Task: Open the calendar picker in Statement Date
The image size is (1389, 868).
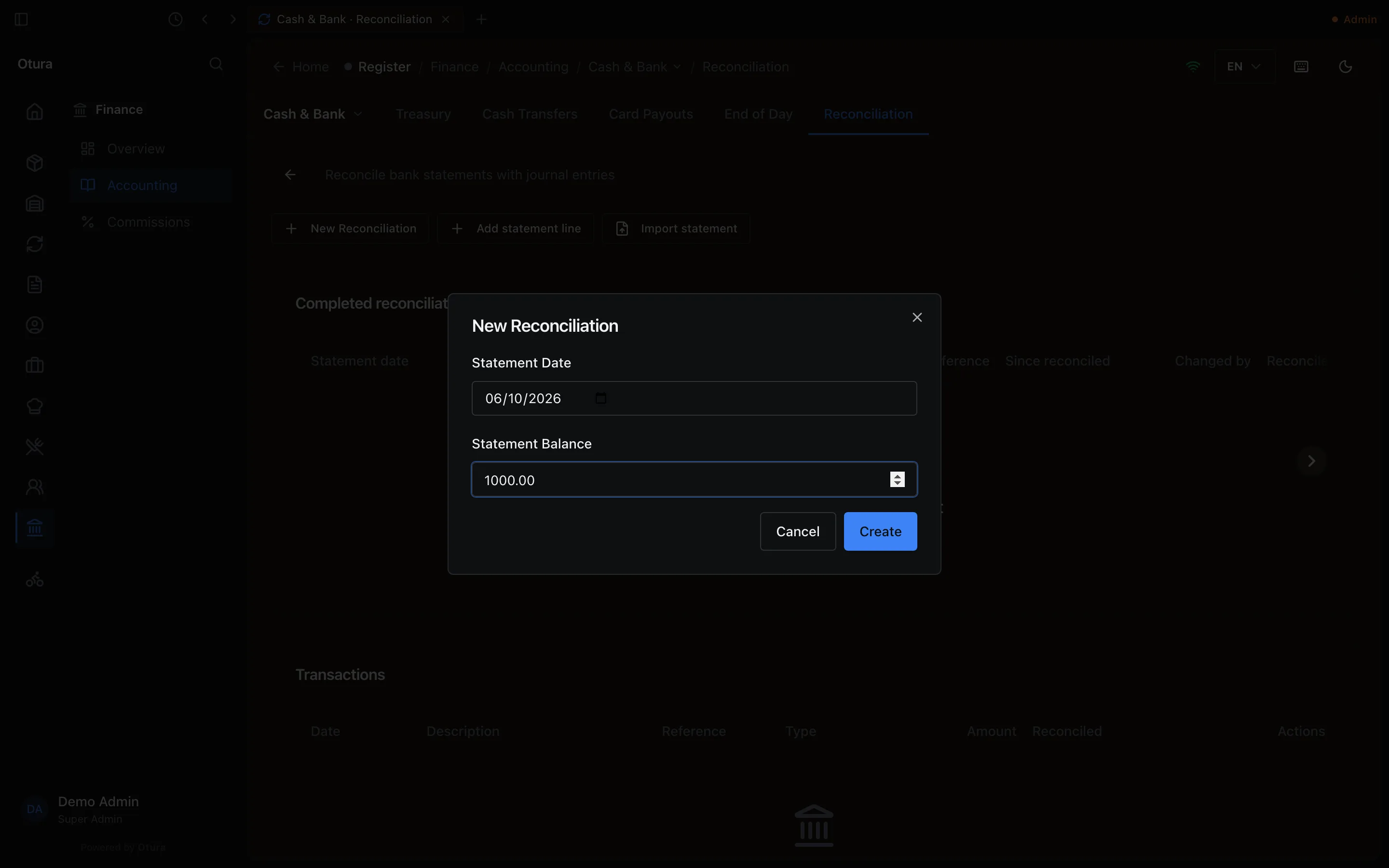Action: pos(601,398)
